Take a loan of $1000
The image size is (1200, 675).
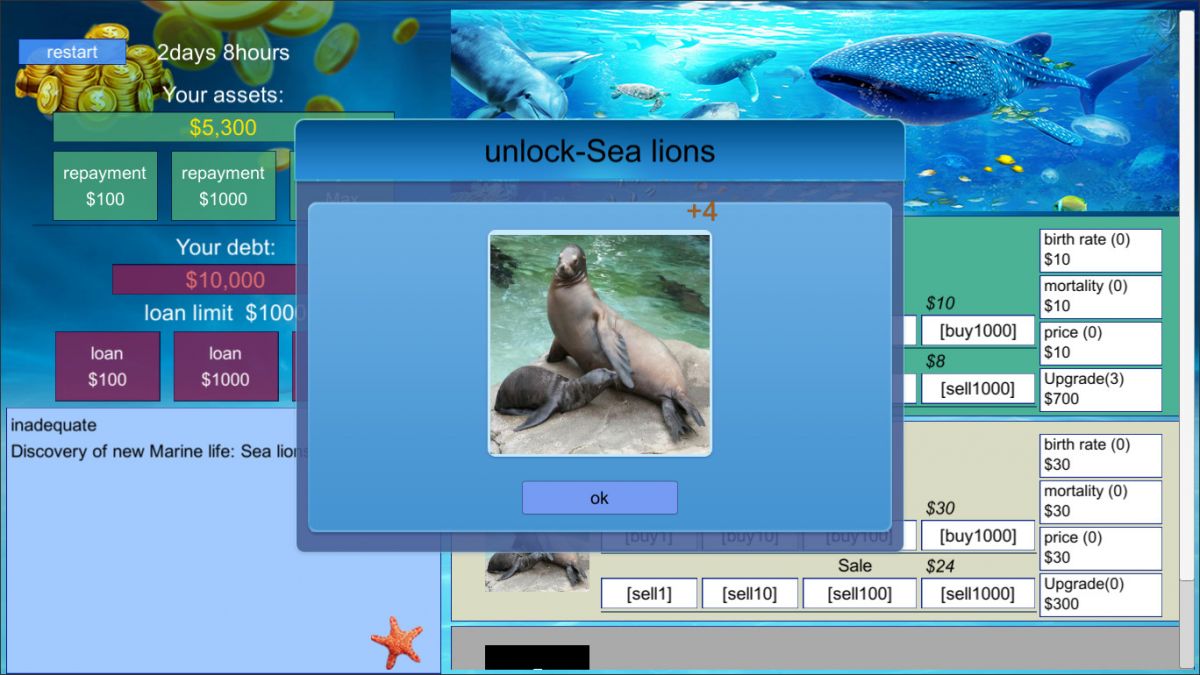[x=225, y=366]
